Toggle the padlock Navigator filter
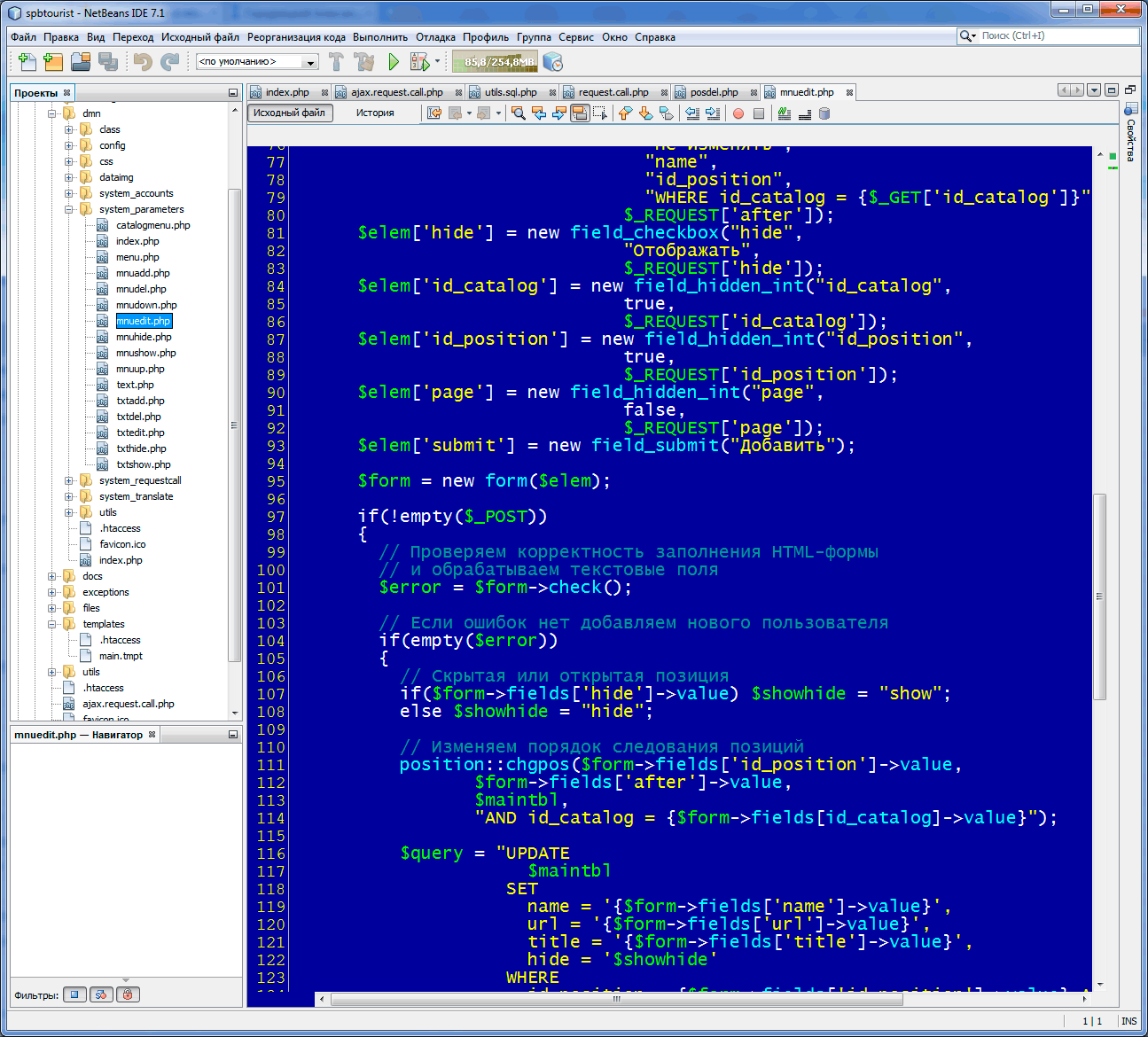The height and width of the screenshot is (1037, 1148). (128, 994)
